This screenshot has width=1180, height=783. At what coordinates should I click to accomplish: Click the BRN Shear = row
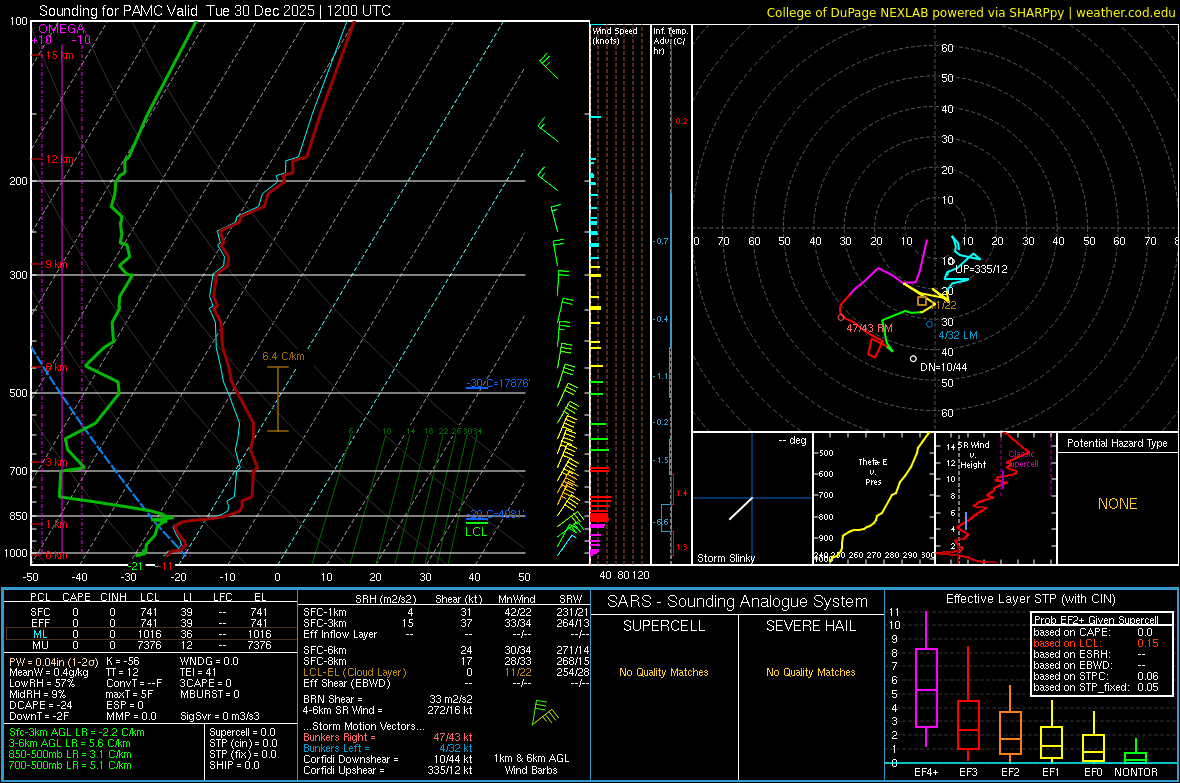[388, 699]
